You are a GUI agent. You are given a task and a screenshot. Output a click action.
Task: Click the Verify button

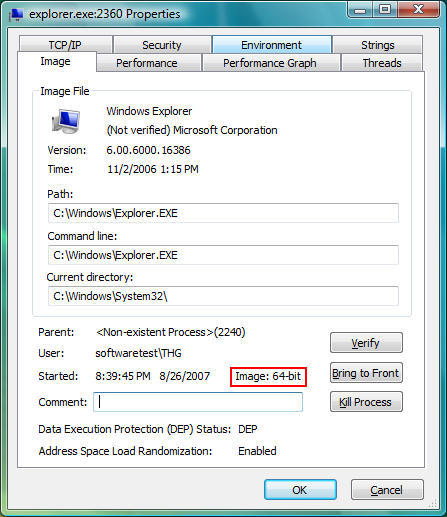366,343
